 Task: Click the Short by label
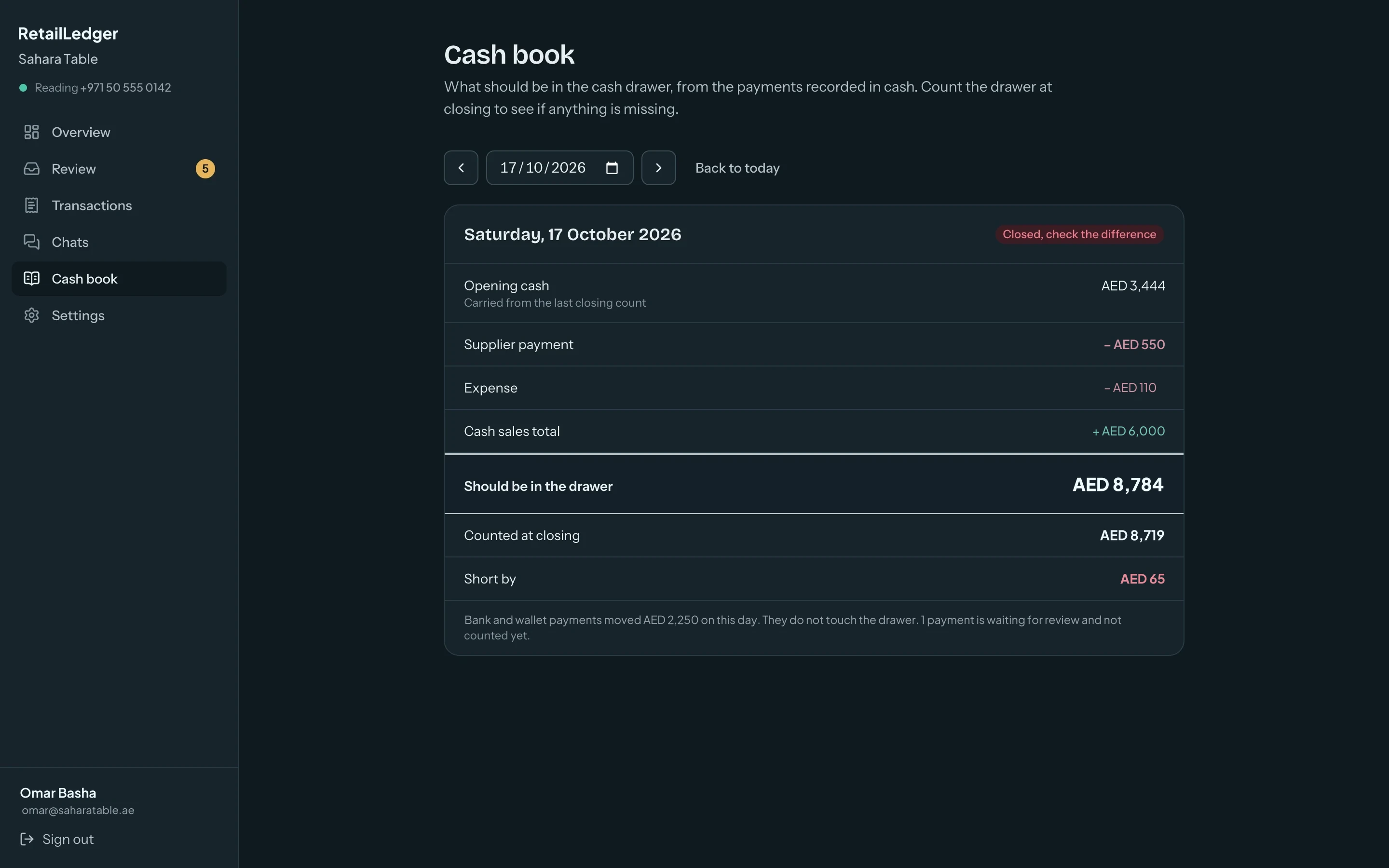point(490,579)
